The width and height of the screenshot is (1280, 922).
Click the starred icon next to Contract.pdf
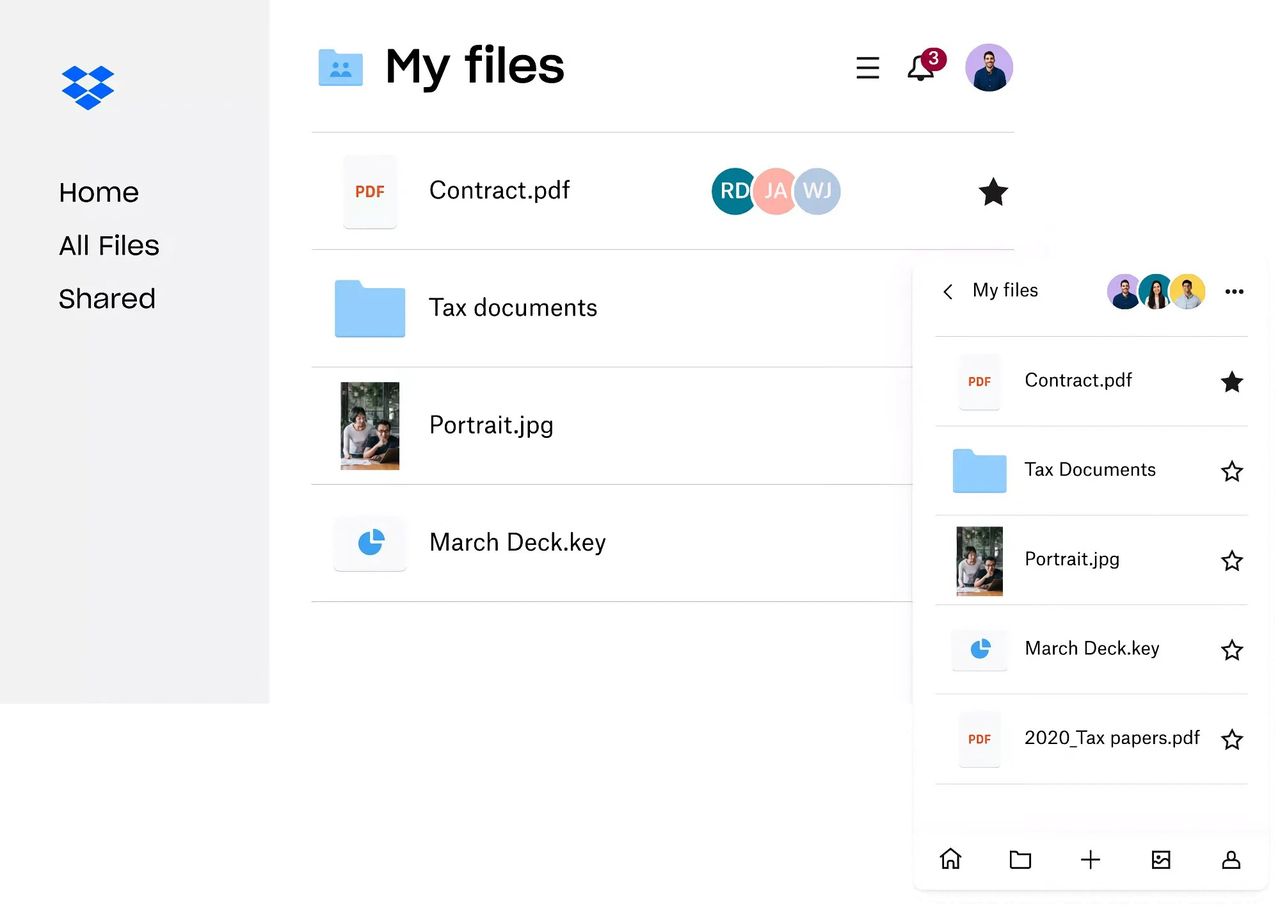[x=993, y=190]
